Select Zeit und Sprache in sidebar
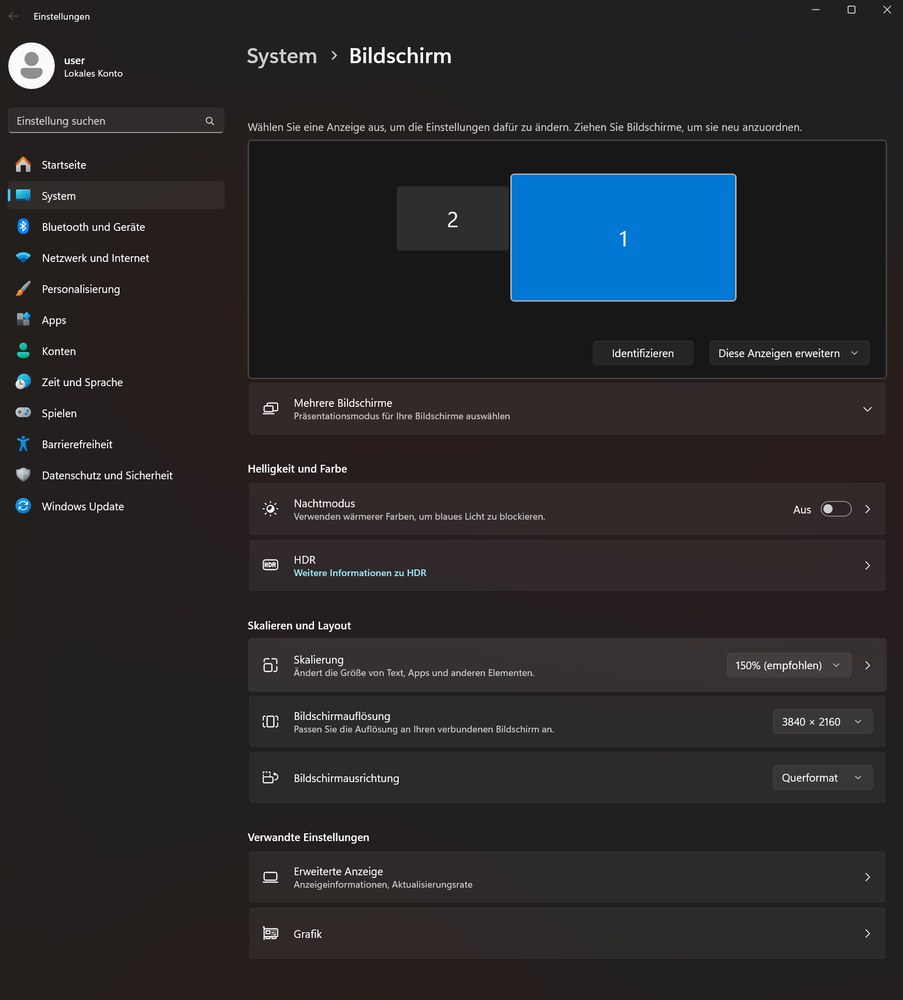903x1000 pixels. [82, 382]
